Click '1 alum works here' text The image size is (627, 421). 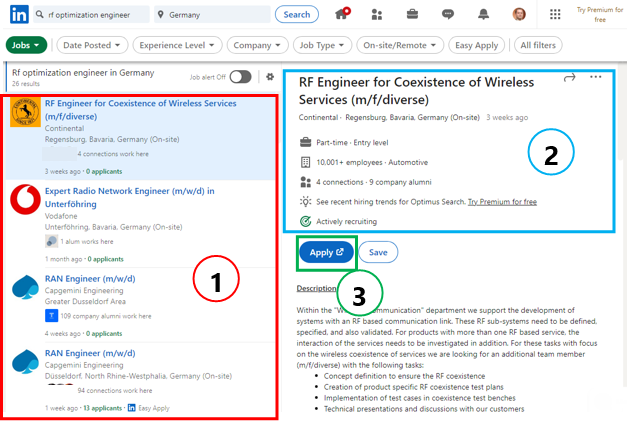[87, 241]
